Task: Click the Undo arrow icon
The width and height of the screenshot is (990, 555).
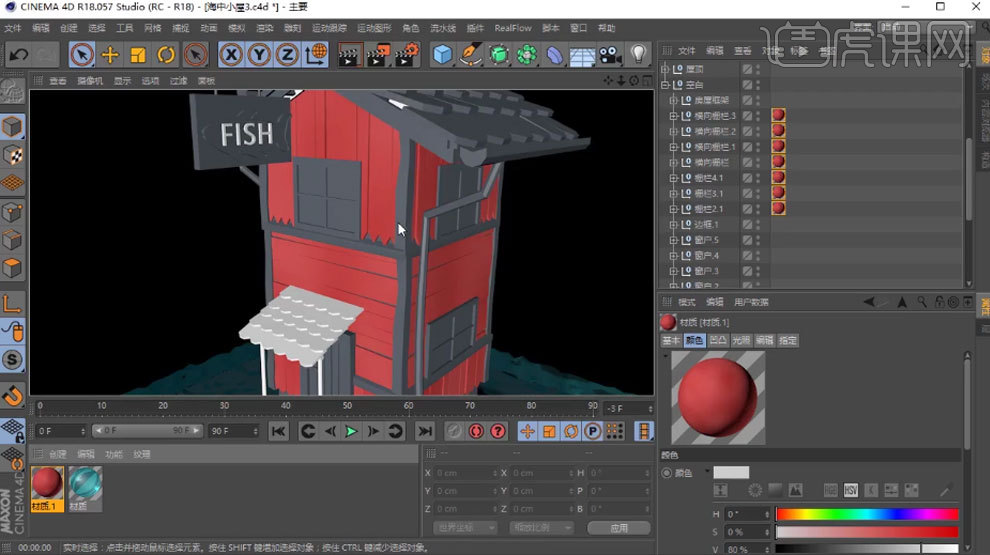Action: coord(18,55)
